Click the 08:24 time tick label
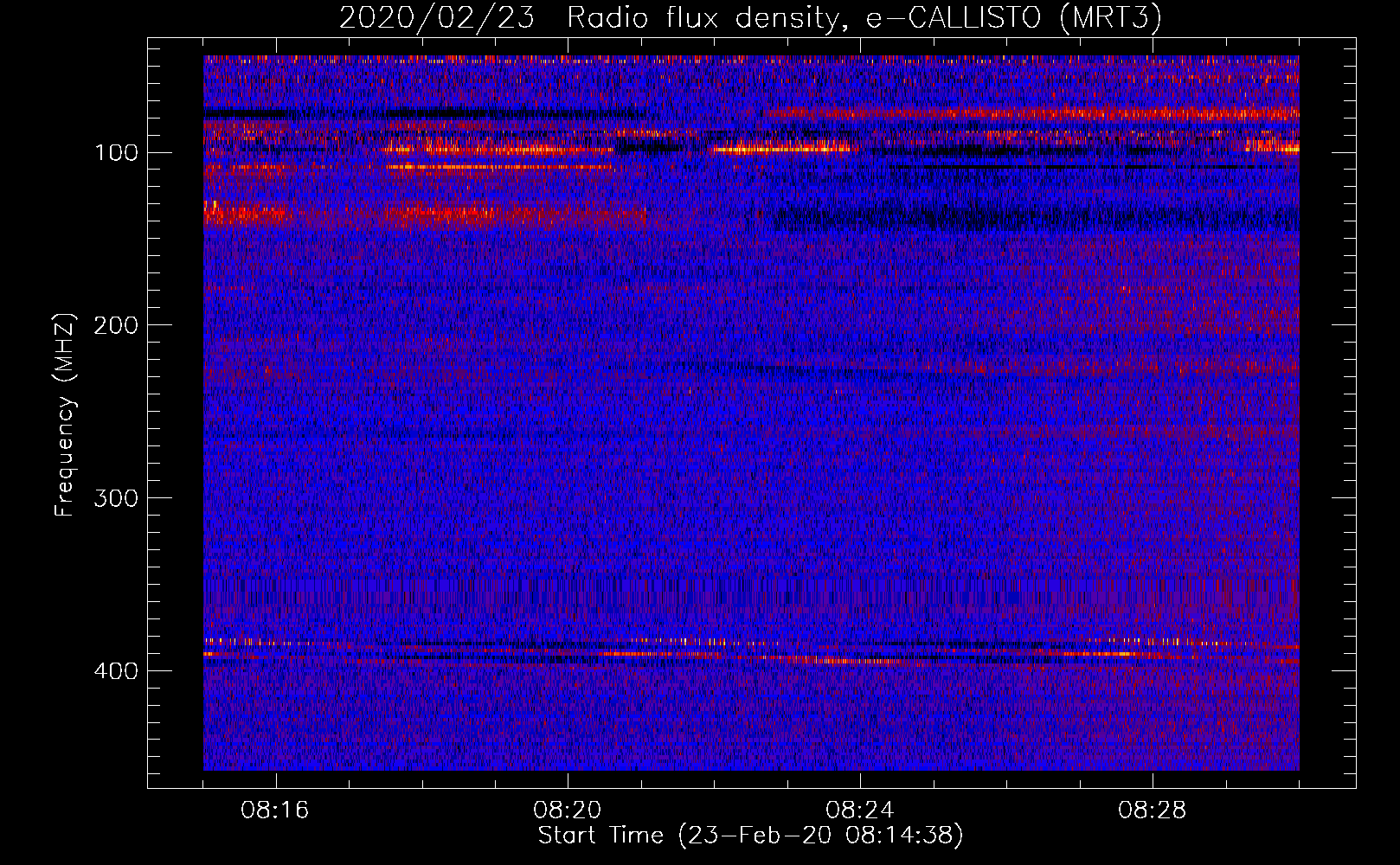Screen dimensions: 1400x865 click(x=860, y=811)
